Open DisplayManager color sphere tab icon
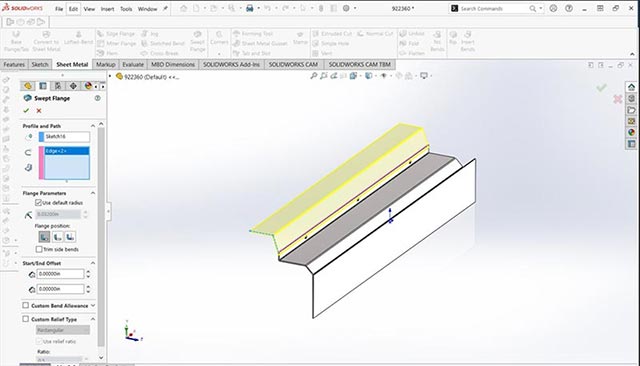 click(x=88, y=86)
